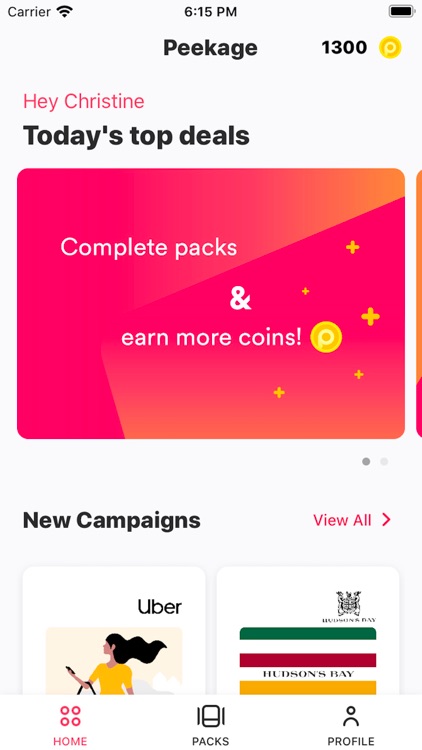Tap the gold coin icon beside 1300
The width and height of the screenshot is (422, 750).
click(x=390, y=48)
